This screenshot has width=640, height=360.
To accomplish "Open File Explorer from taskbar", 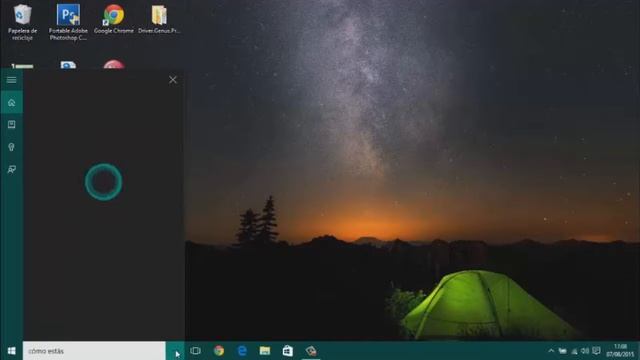I will point(265,351).
